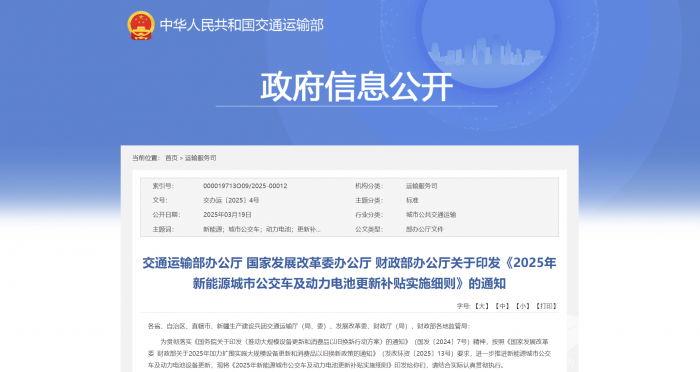Set font size to 中
Viewport: 700px width, 372px height.
click(x=502, y=306)
